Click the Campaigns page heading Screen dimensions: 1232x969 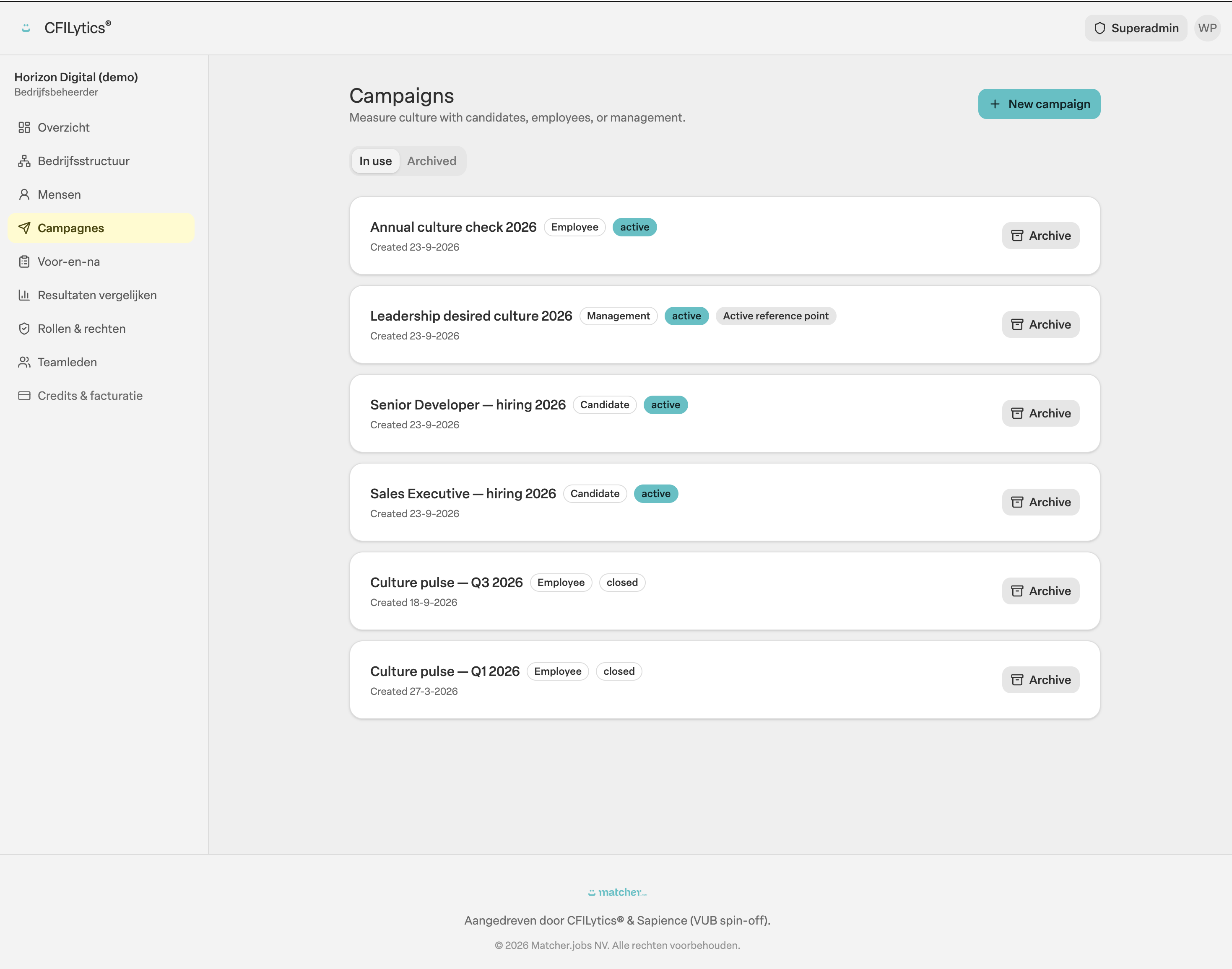coord(402,96)
